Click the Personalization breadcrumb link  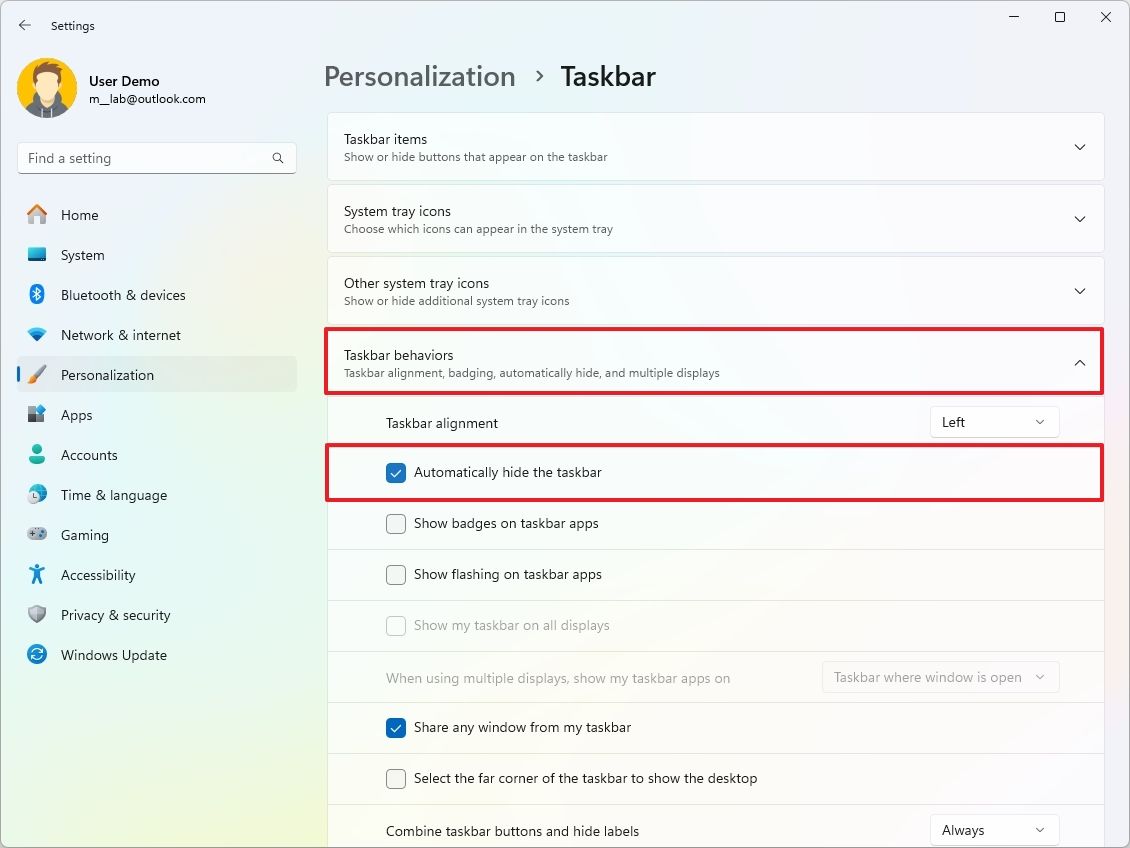pyautogui.click(x=419, y=76)
